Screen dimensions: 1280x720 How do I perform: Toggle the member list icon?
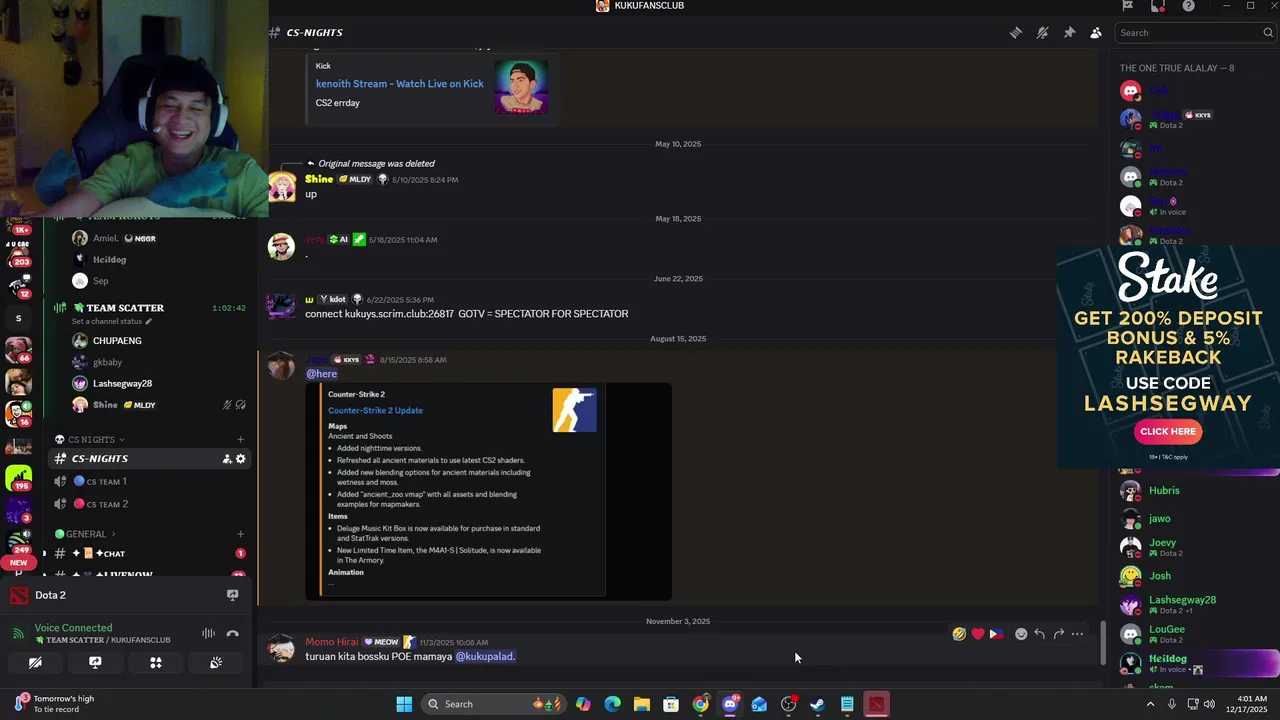pos(1096,33)
